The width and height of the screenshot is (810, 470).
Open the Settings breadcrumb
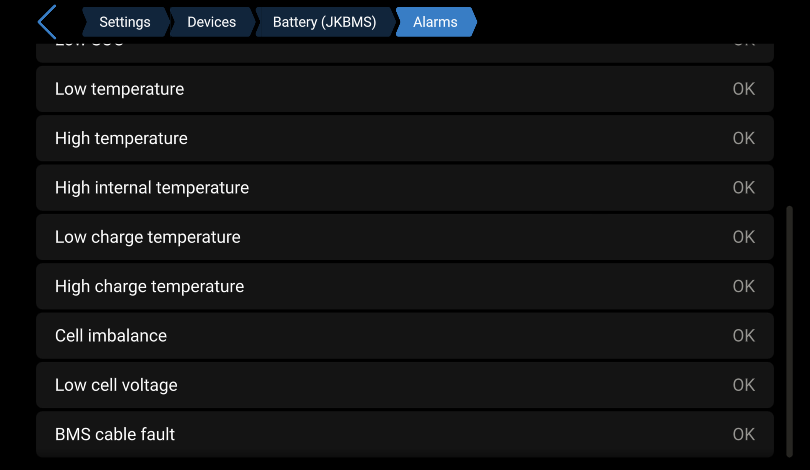tap(125, 22)
